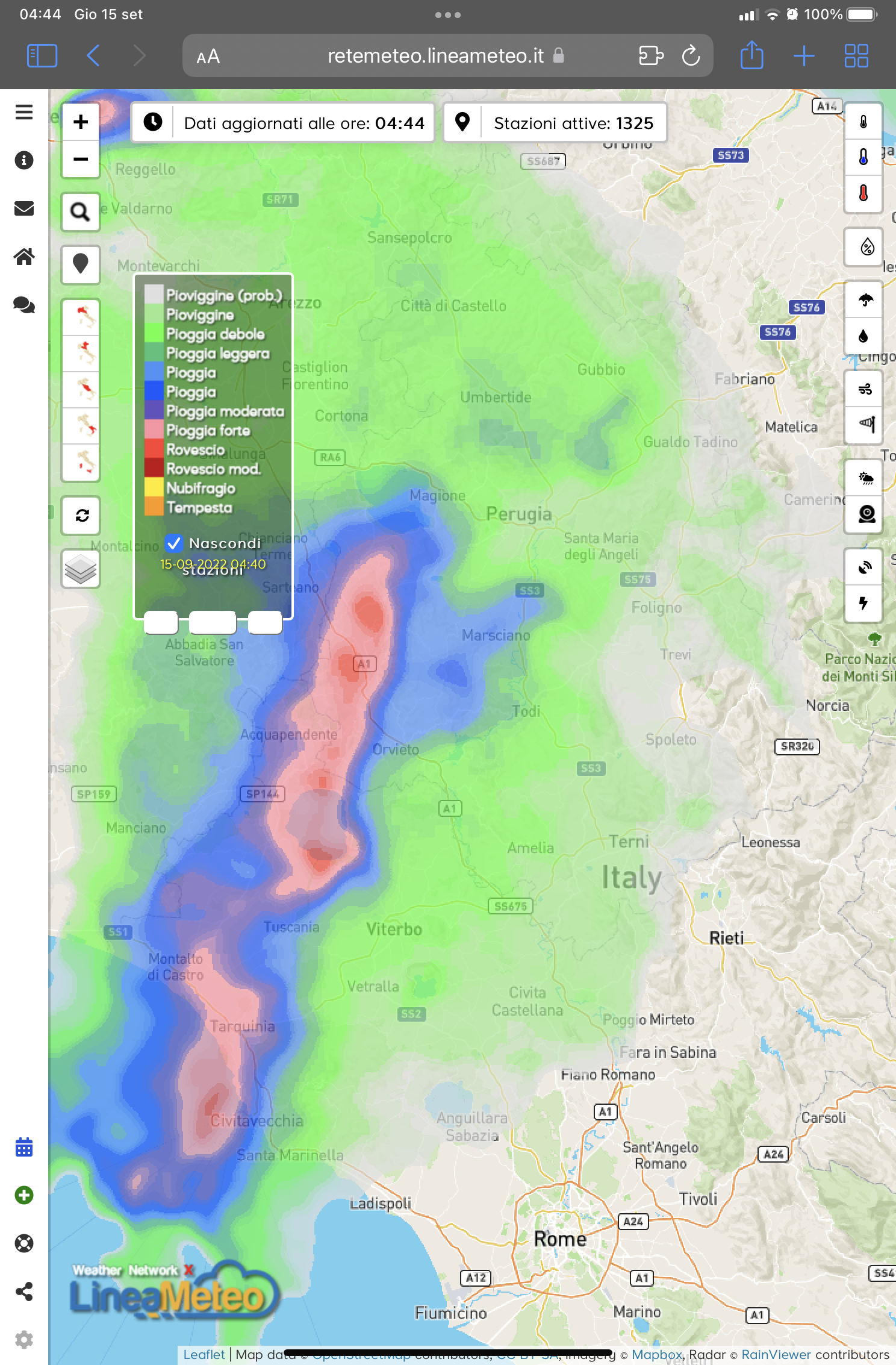Select the blue minimum temperature thermometer

863,158
